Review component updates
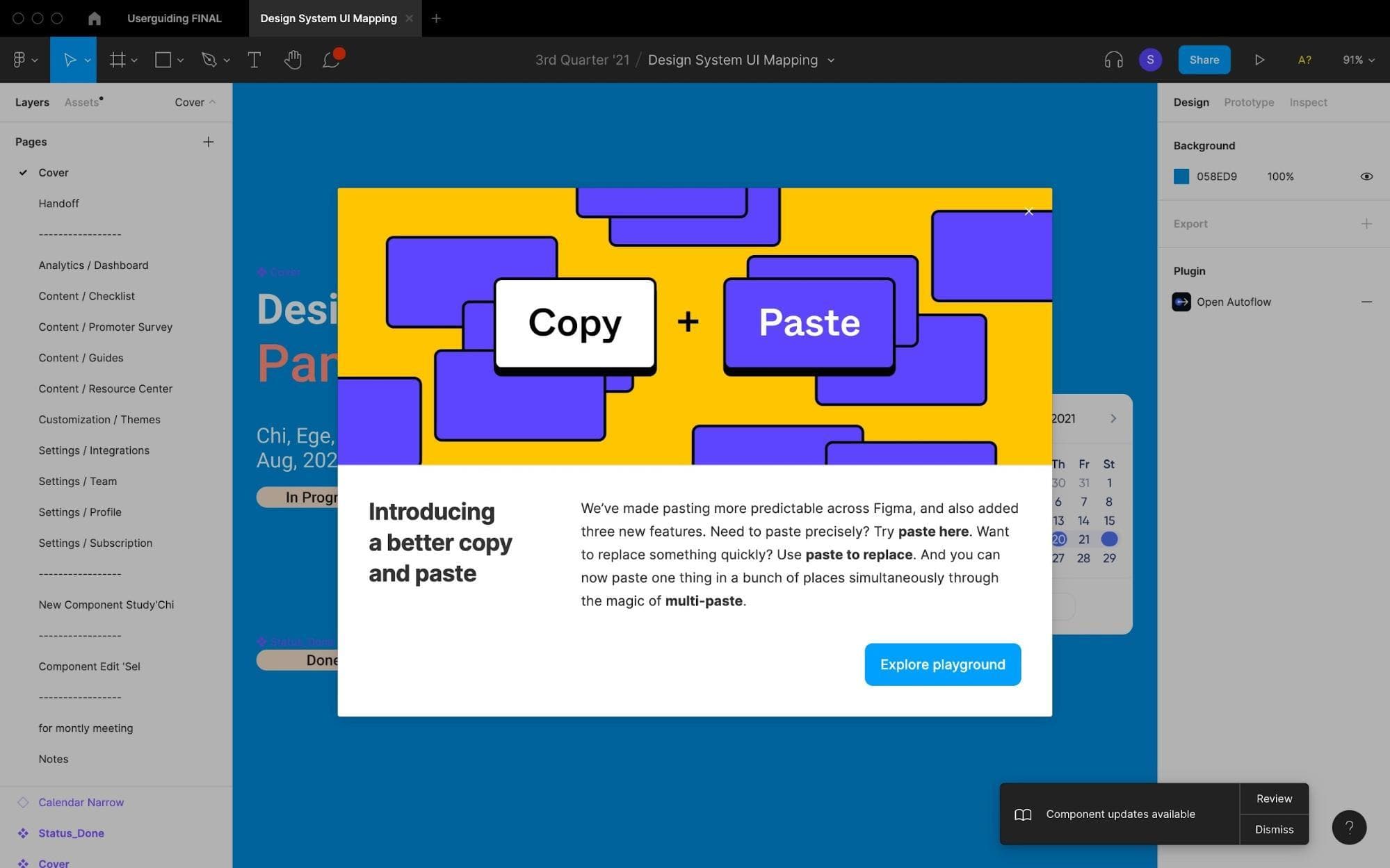This screenshot has width=1390, height=868. tap(1274, 799)
